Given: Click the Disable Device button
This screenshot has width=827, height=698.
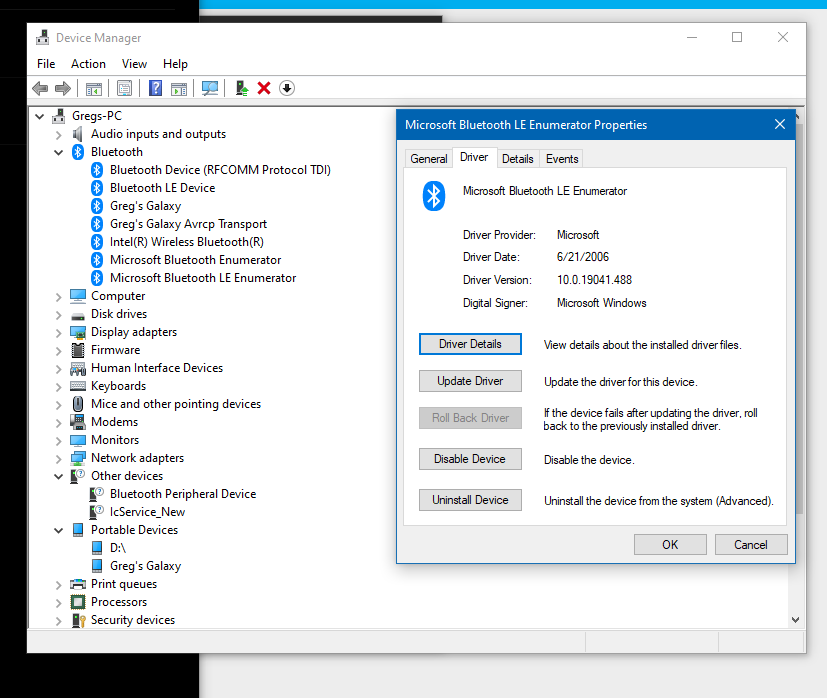Looking at the screenshot, I should tap(470, 459).
